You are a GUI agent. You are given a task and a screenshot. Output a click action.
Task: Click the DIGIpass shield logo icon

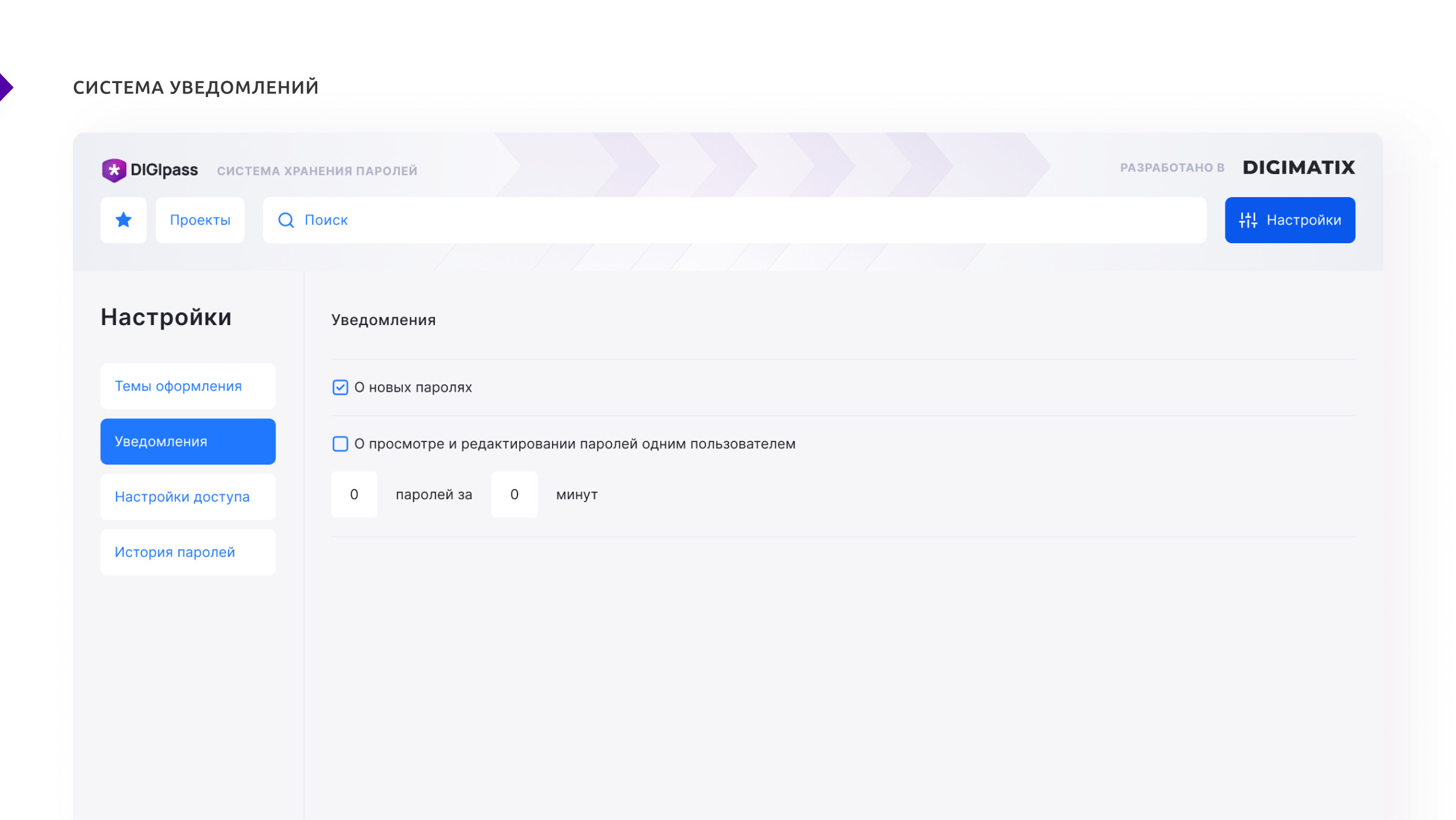coord(114,170)
